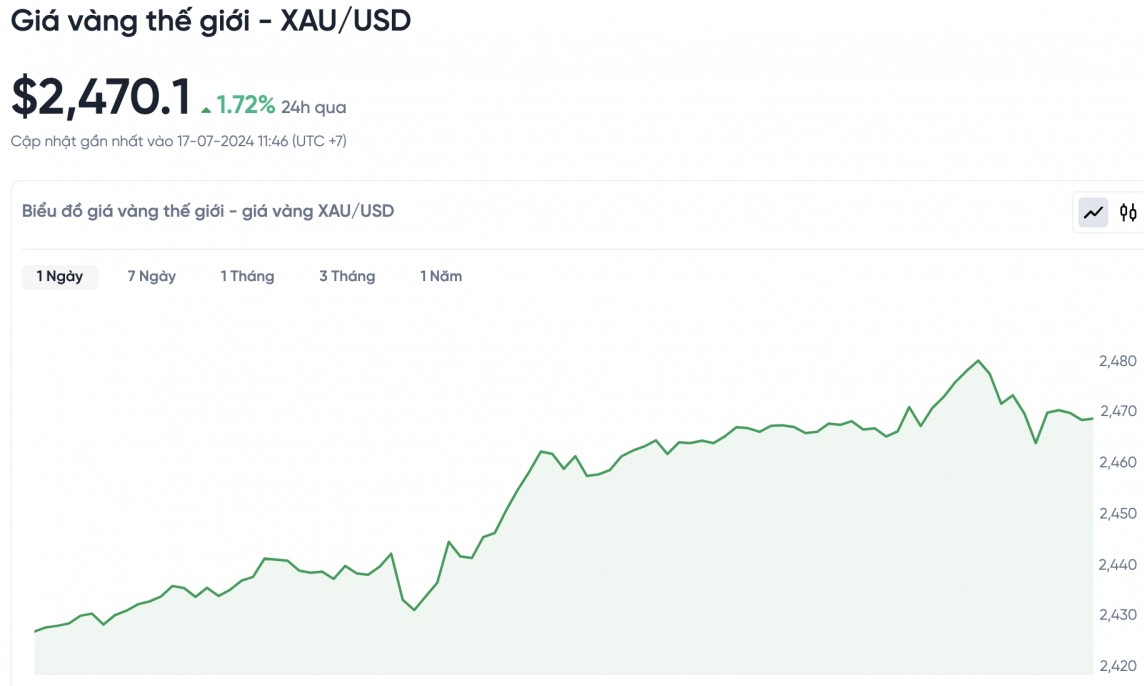Click the 2,420 y-axis label
1144x686 pixels.
tap(1117, 666)
